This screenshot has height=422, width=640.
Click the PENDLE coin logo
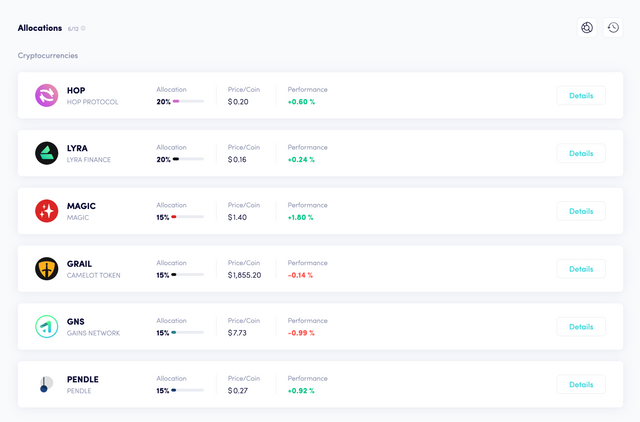(47, 384)
